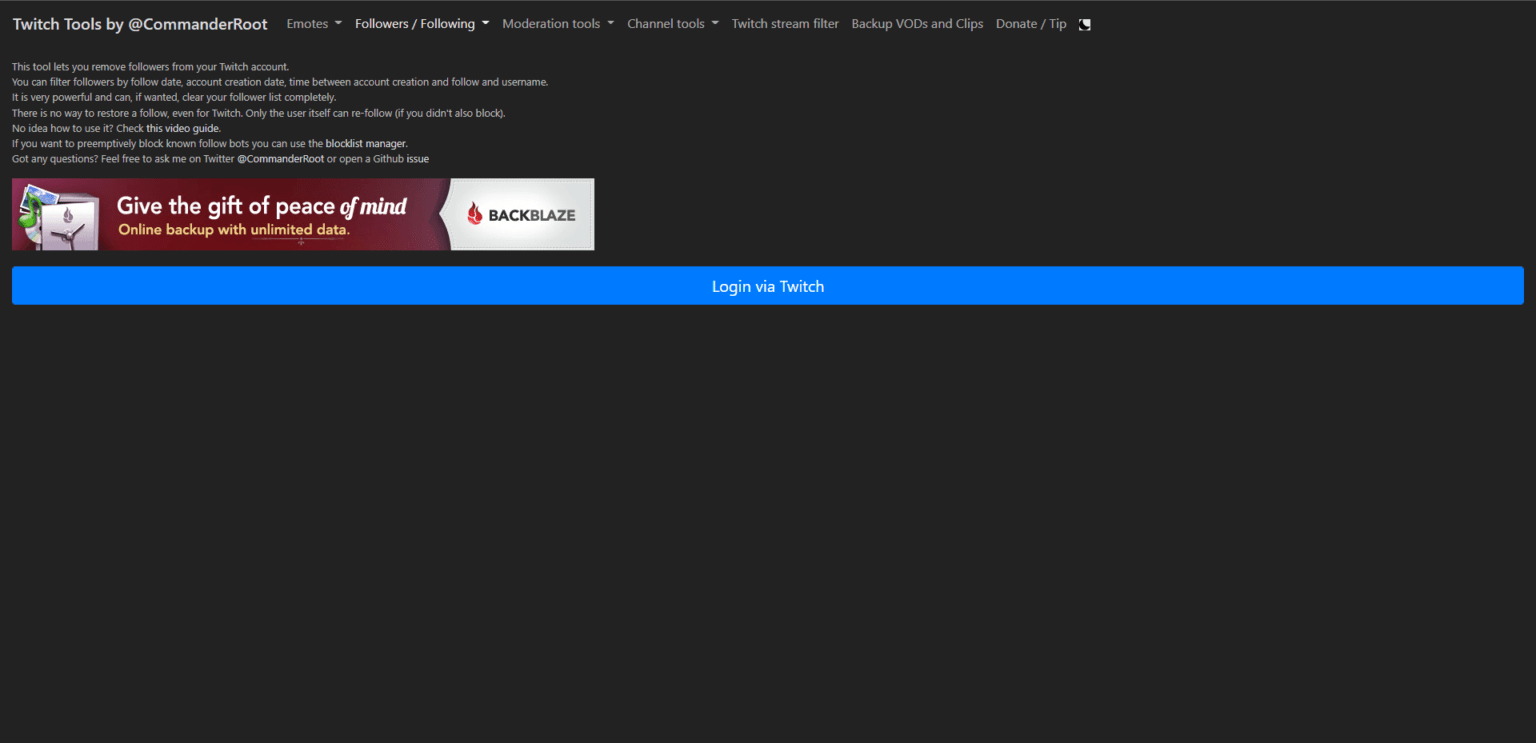1536x743 pixels.
Task: Click the "Give the gift of peace" banner headline
Action: 261,207
